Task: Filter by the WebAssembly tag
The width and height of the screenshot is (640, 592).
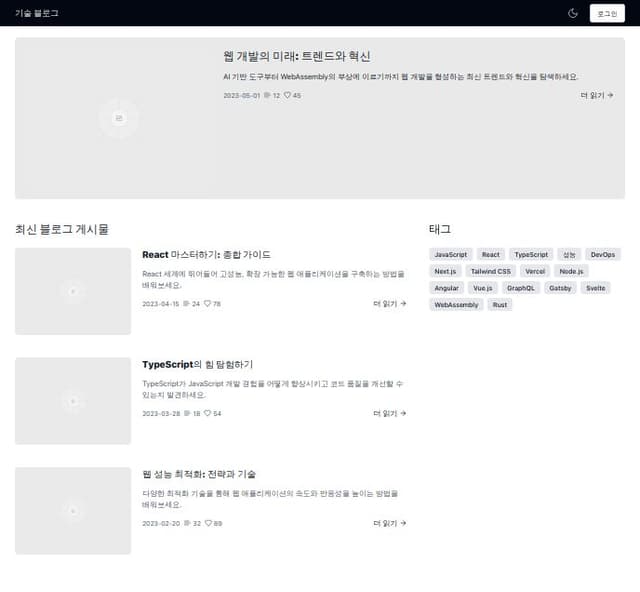Action: [x=456, y=304]
